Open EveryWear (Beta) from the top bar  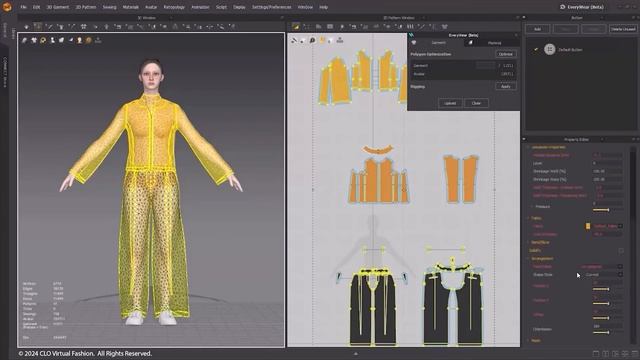581,7
